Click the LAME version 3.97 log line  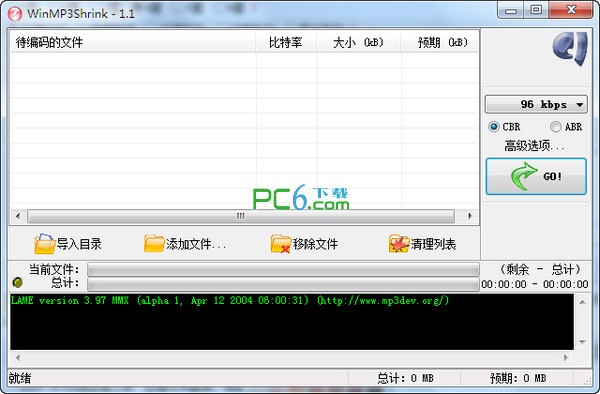pyautogui.click(x=230, y=300)
